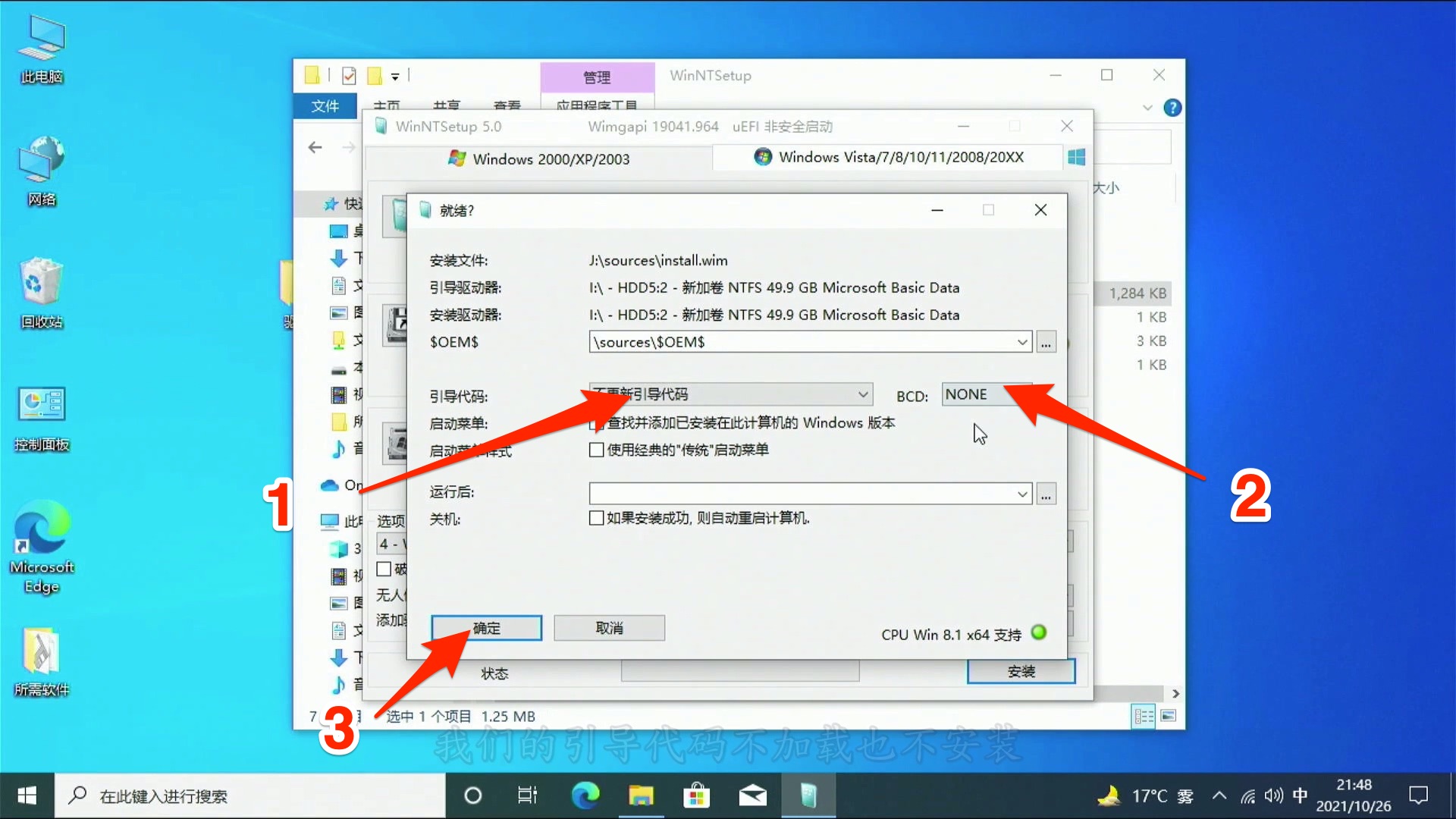Expand the \sources\$OEM$ path dropdown
1456x819 pixels.
[x=1022, y=341]
